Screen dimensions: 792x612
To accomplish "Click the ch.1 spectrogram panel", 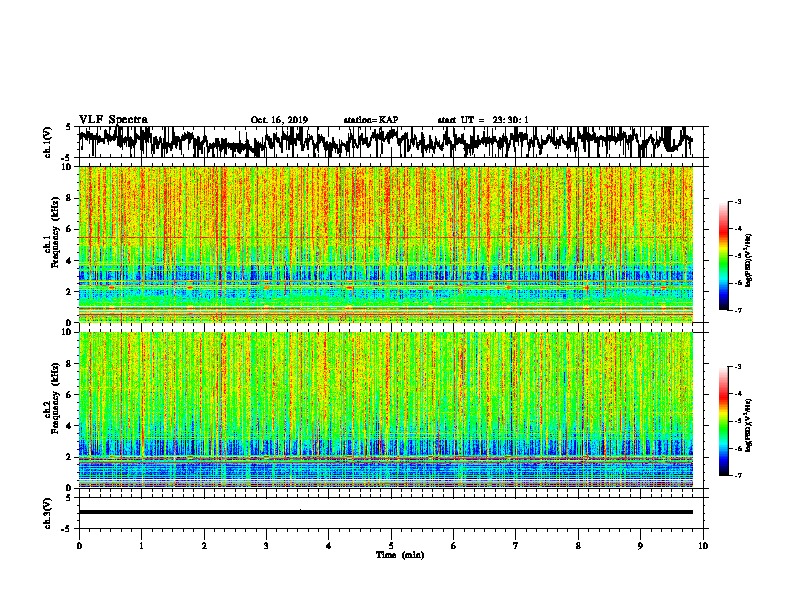I will (386, 244).
